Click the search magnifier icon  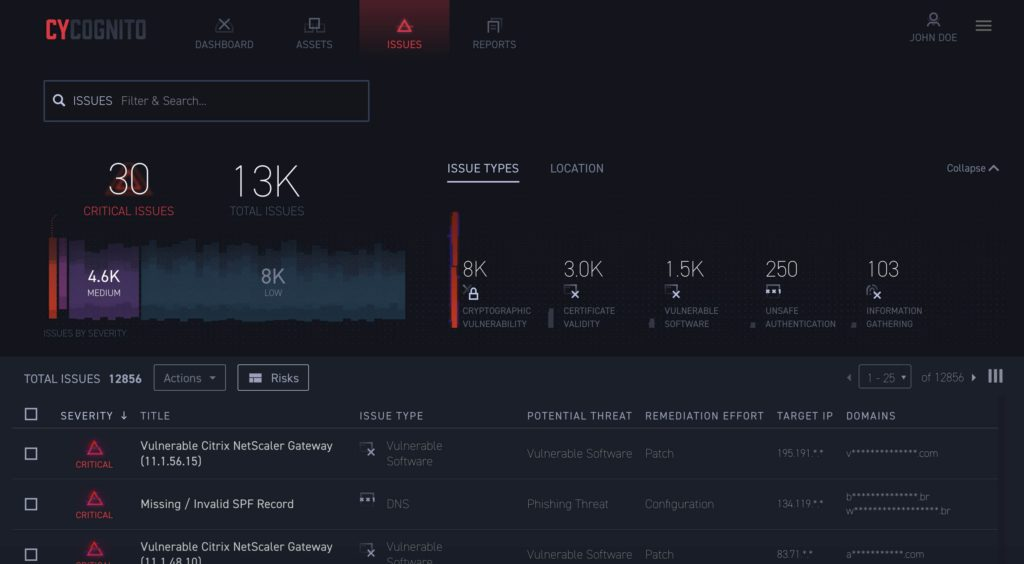[x=59, y=101]
